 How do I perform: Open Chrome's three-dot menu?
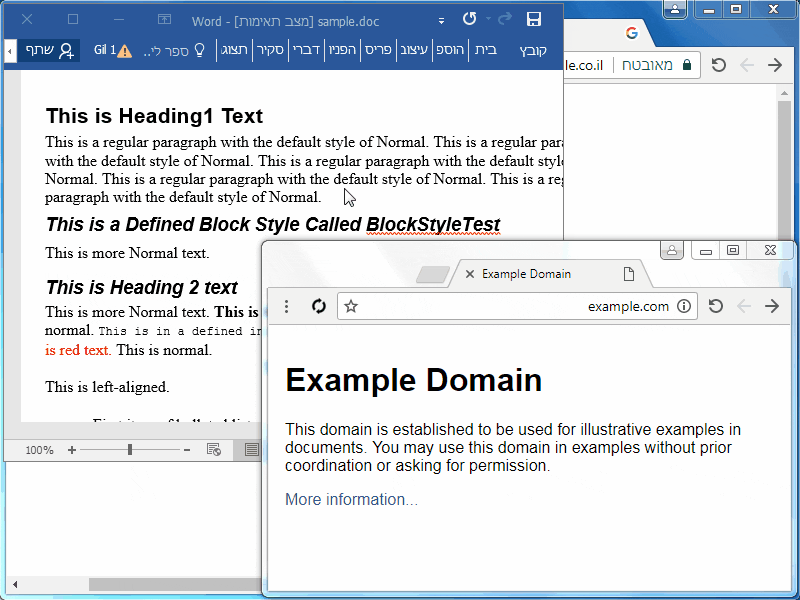click(287, 306)
